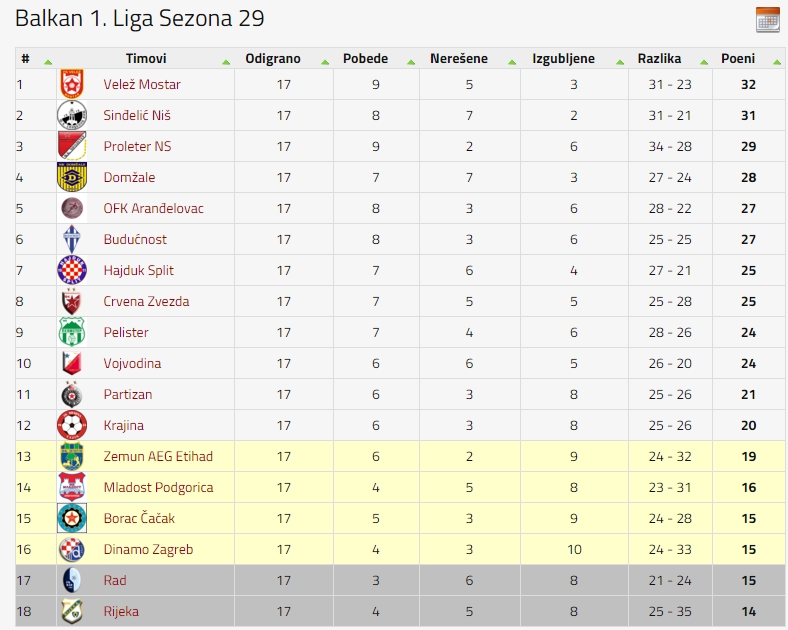The image size is (788, 630).
Task: Click the Pelister green crest
Action: coord(72,332)
